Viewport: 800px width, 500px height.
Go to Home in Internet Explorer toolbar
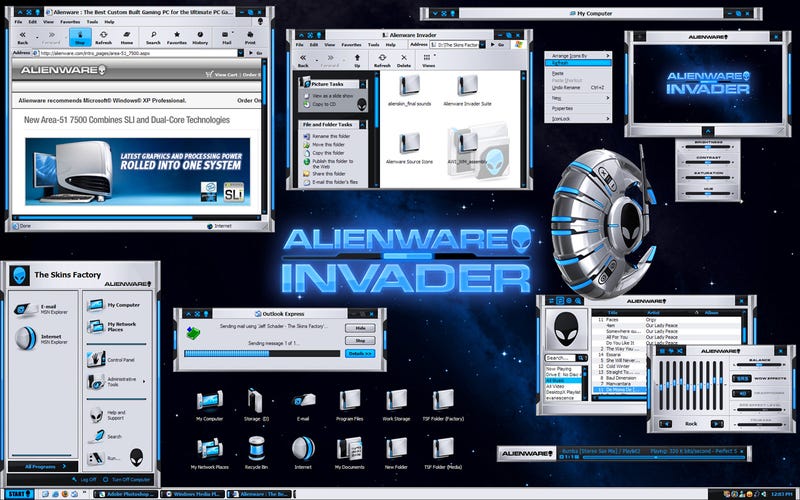[x=127, y=37]
